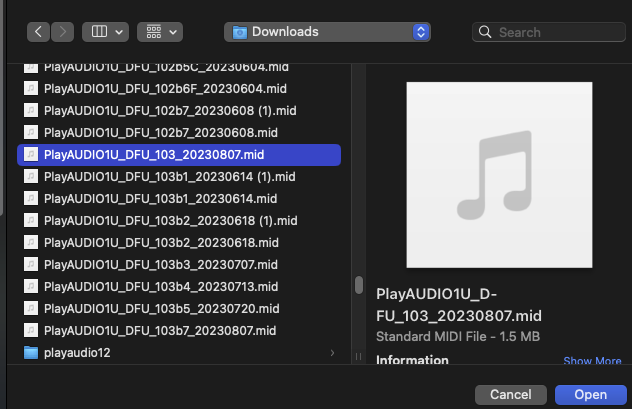Screen dimensions: 632x409
Task: Click the playaudio12 blue folder icon
Action: tap(31, 353)
